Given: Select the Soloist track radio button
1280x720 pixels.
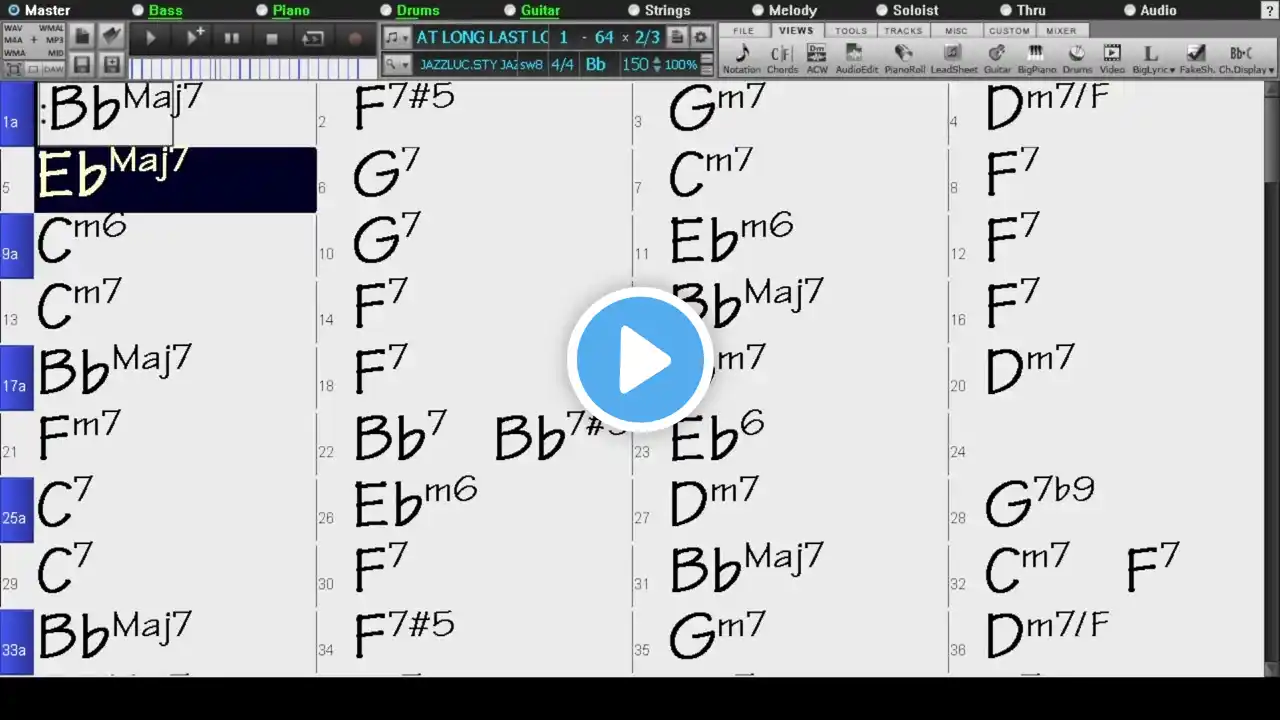Looking at the screenshot, I should (882, 10).
